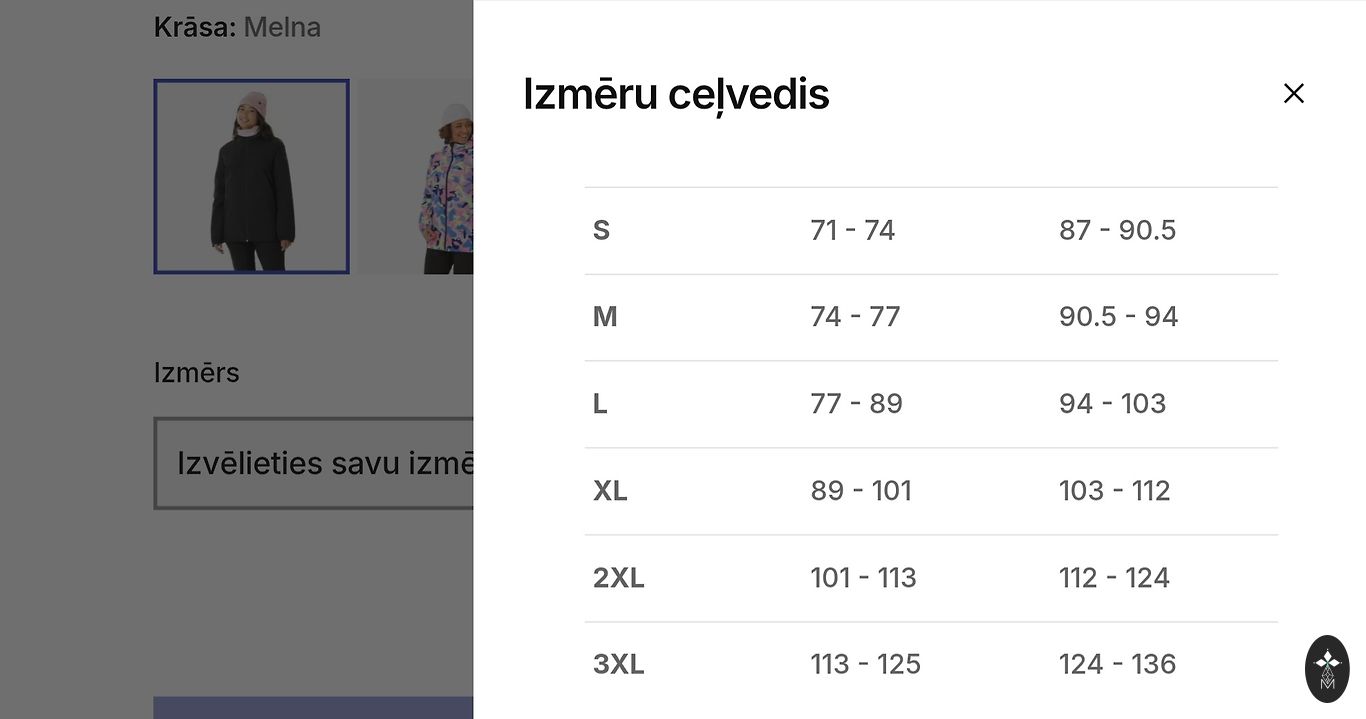
Task: Click the 124 - 136 measurement cell
Action: 1117,665
